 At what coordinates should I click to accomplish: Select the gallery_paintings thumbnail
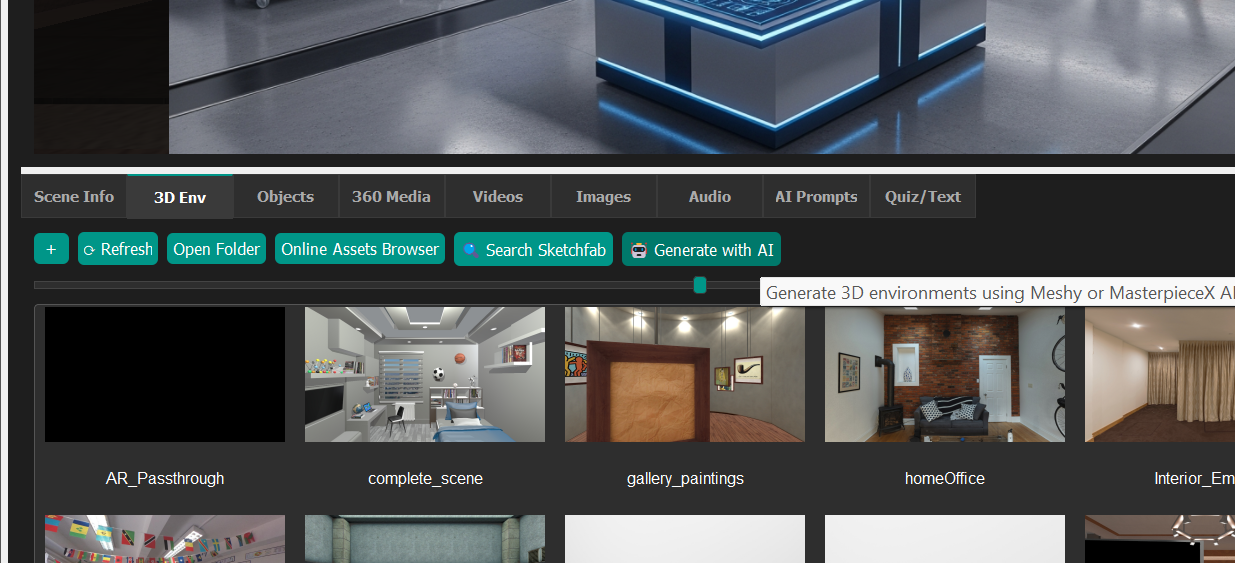[685, 374]
